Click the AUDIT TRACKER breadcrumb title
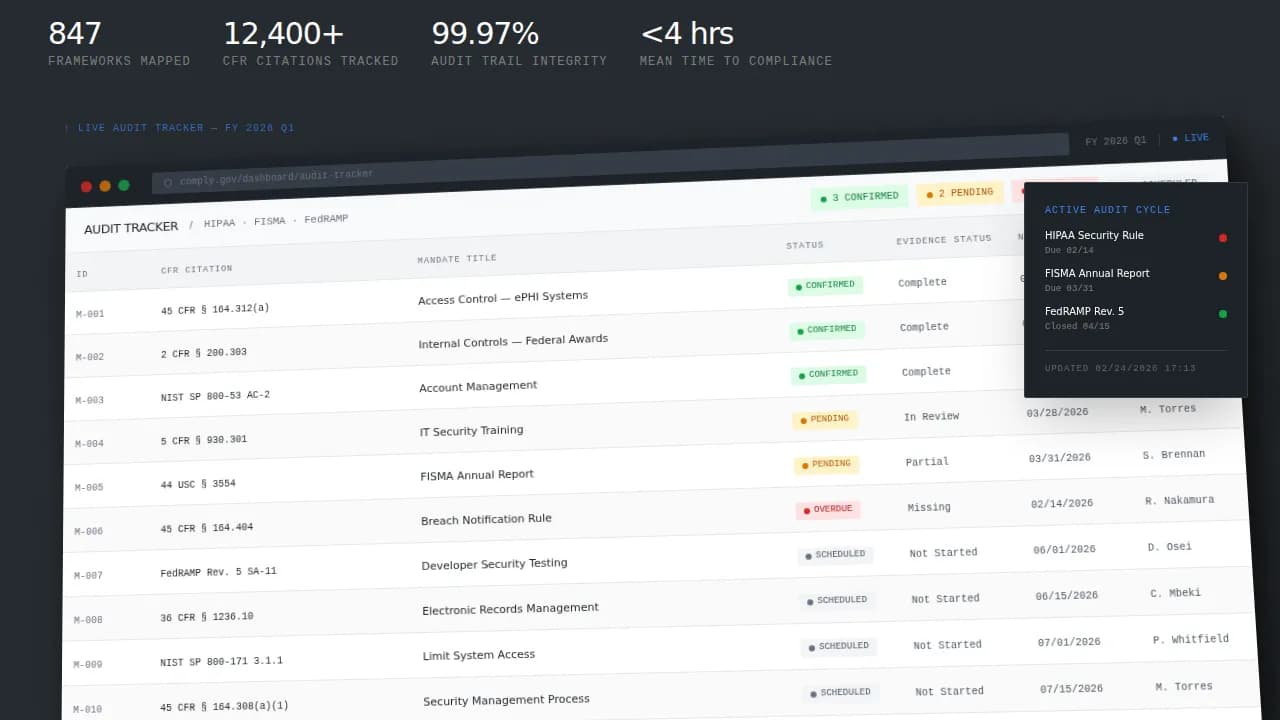1280x720 pixels. [131, 228]
